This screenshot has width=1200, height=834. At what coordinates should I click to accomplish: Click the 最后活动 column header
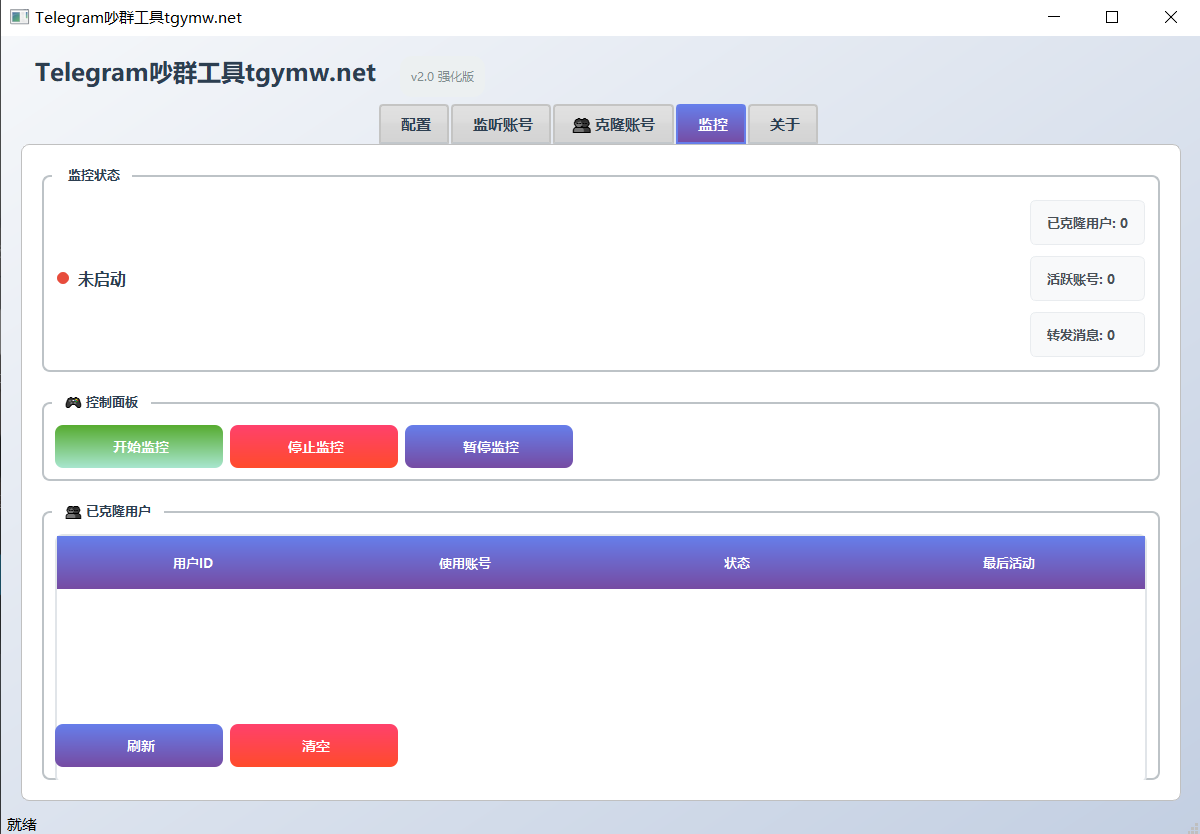pos(1008,563)
